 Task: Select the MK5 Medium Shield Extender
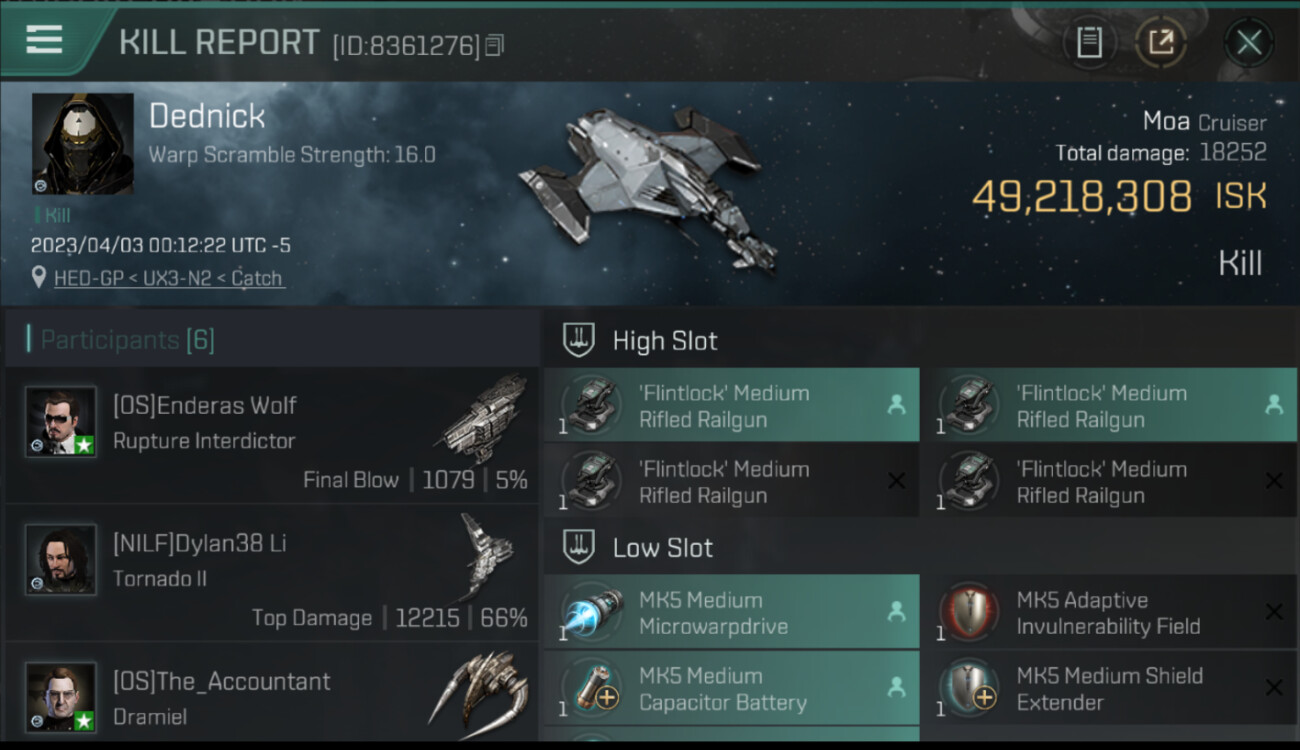(x=1108, y=689)
